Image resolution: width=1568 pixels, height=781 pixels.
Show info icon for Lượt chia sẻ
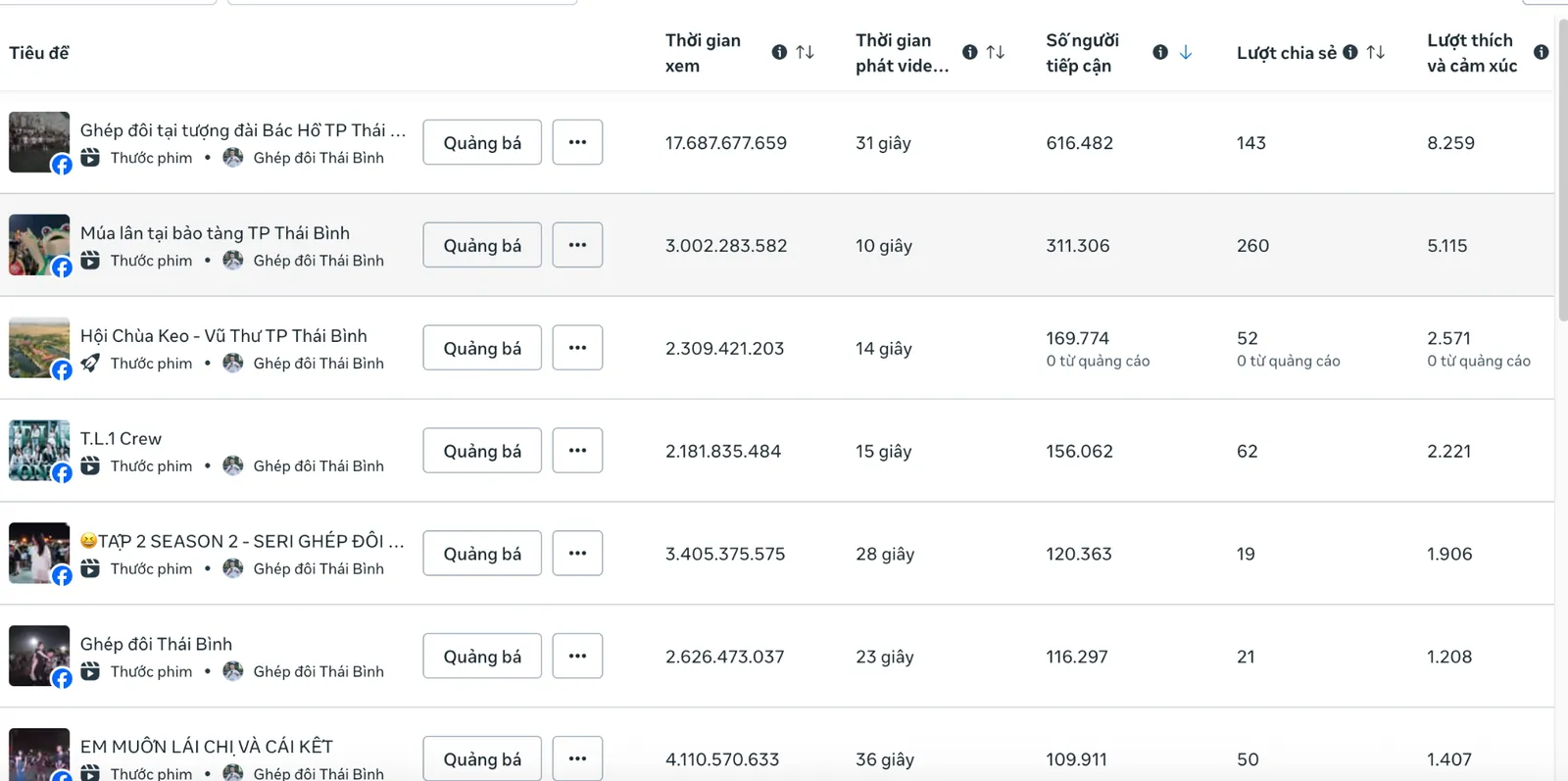coord(1349,52)
